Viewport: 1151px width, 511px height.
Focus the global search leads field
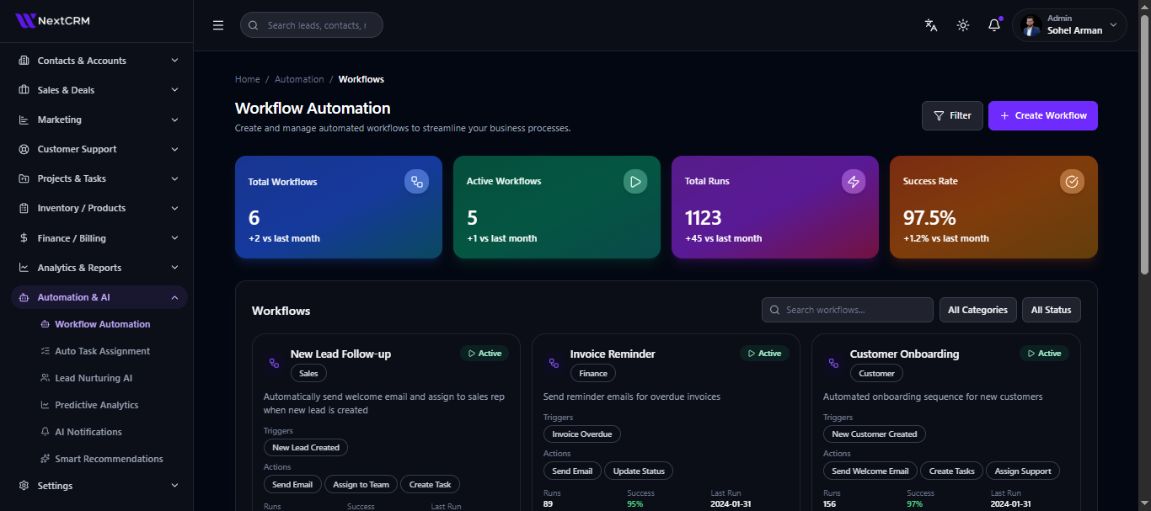311,25
